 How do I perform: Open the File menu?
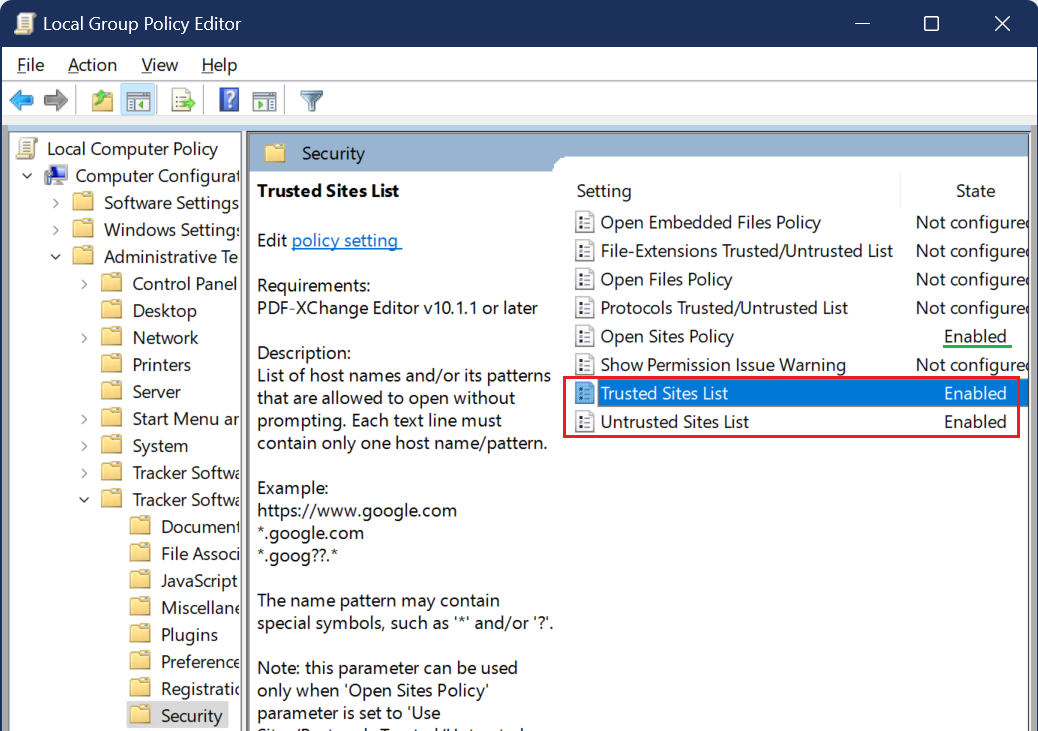pyautogui.click(x=30, y=65)
